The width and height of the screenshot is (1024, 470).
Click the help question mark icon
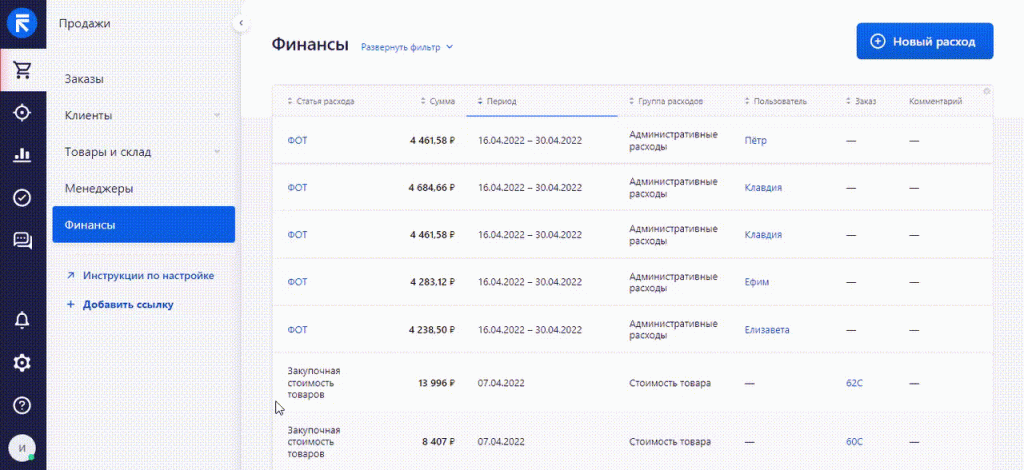22,405
